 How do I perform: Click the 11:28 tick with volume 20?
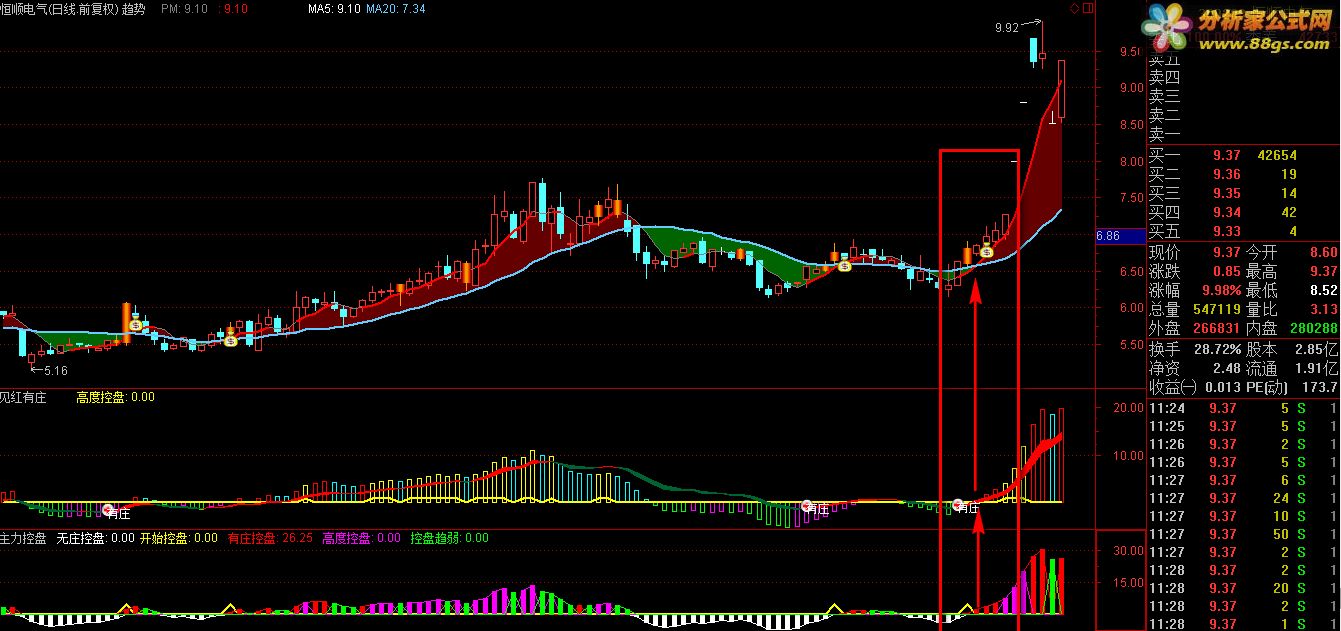coord(1244,588)
